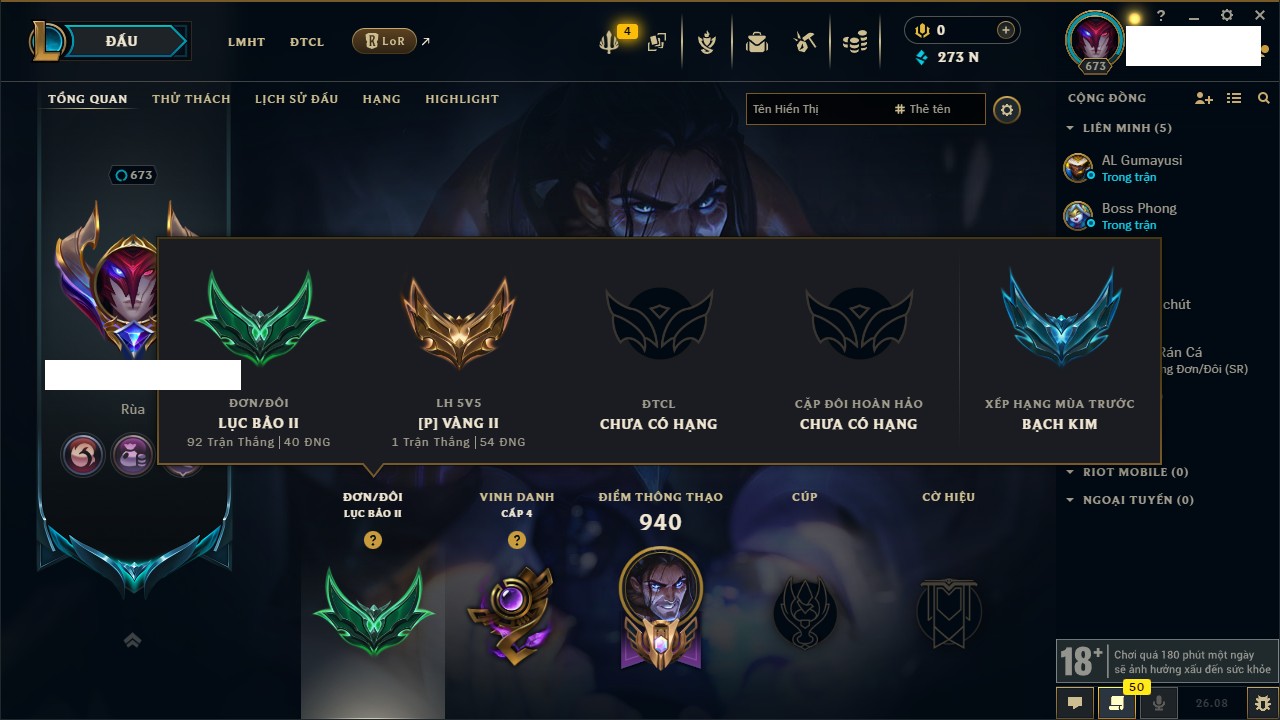Viewport: 1280px width, 720px height.
Task: Open the Crafting hammer icon
Action: pos(805,42)
